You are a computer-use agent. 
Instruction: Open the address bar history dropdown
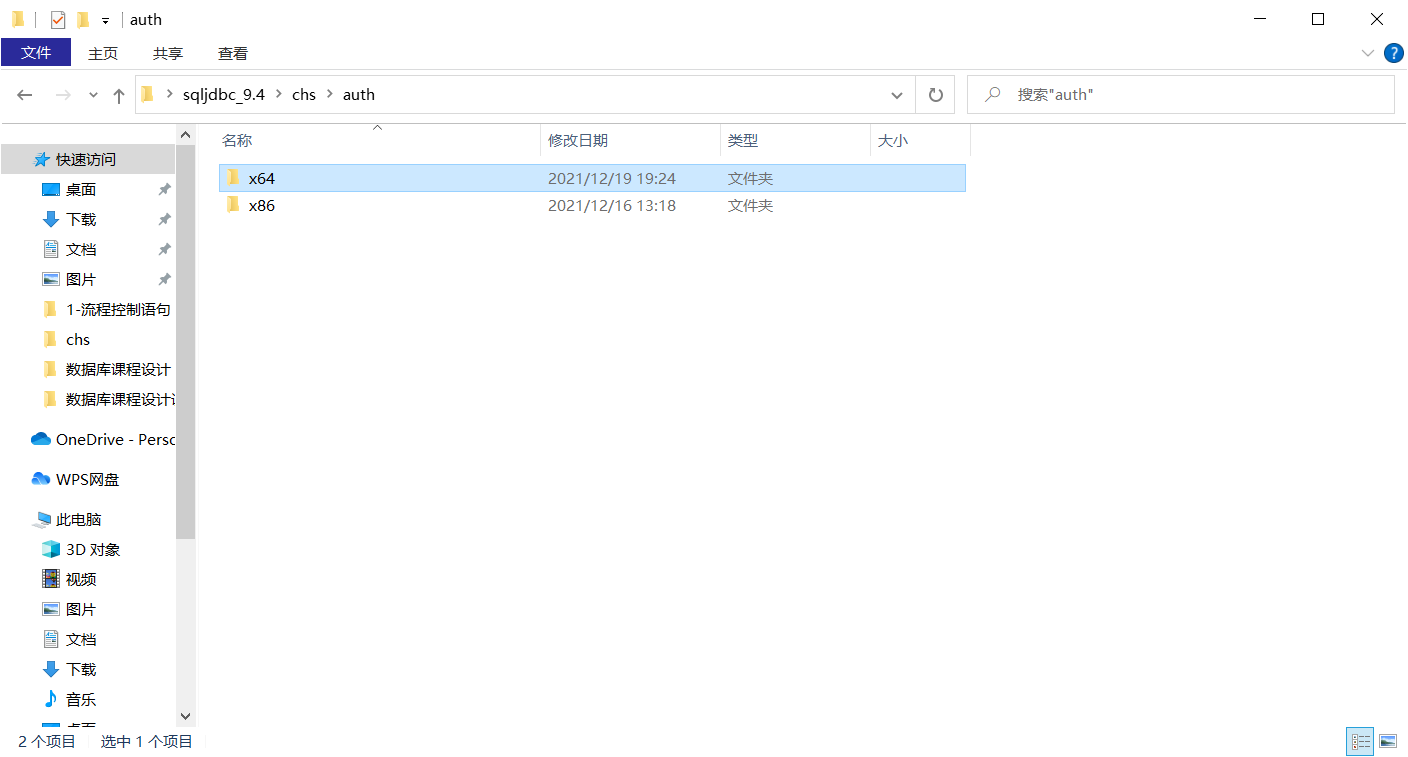[x=897, y=95]
